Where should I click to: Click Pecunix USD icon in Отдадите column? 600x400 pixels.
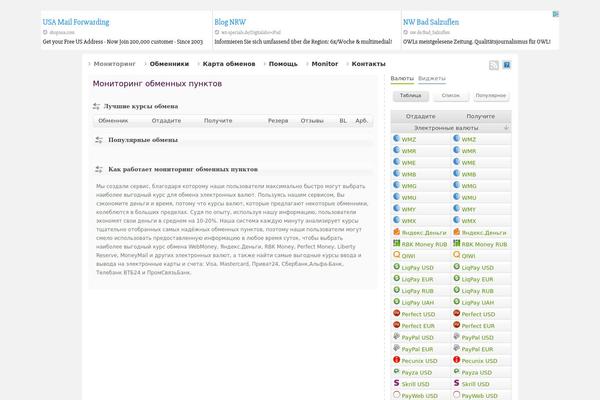pyautogui.click(x=396, y=360)
